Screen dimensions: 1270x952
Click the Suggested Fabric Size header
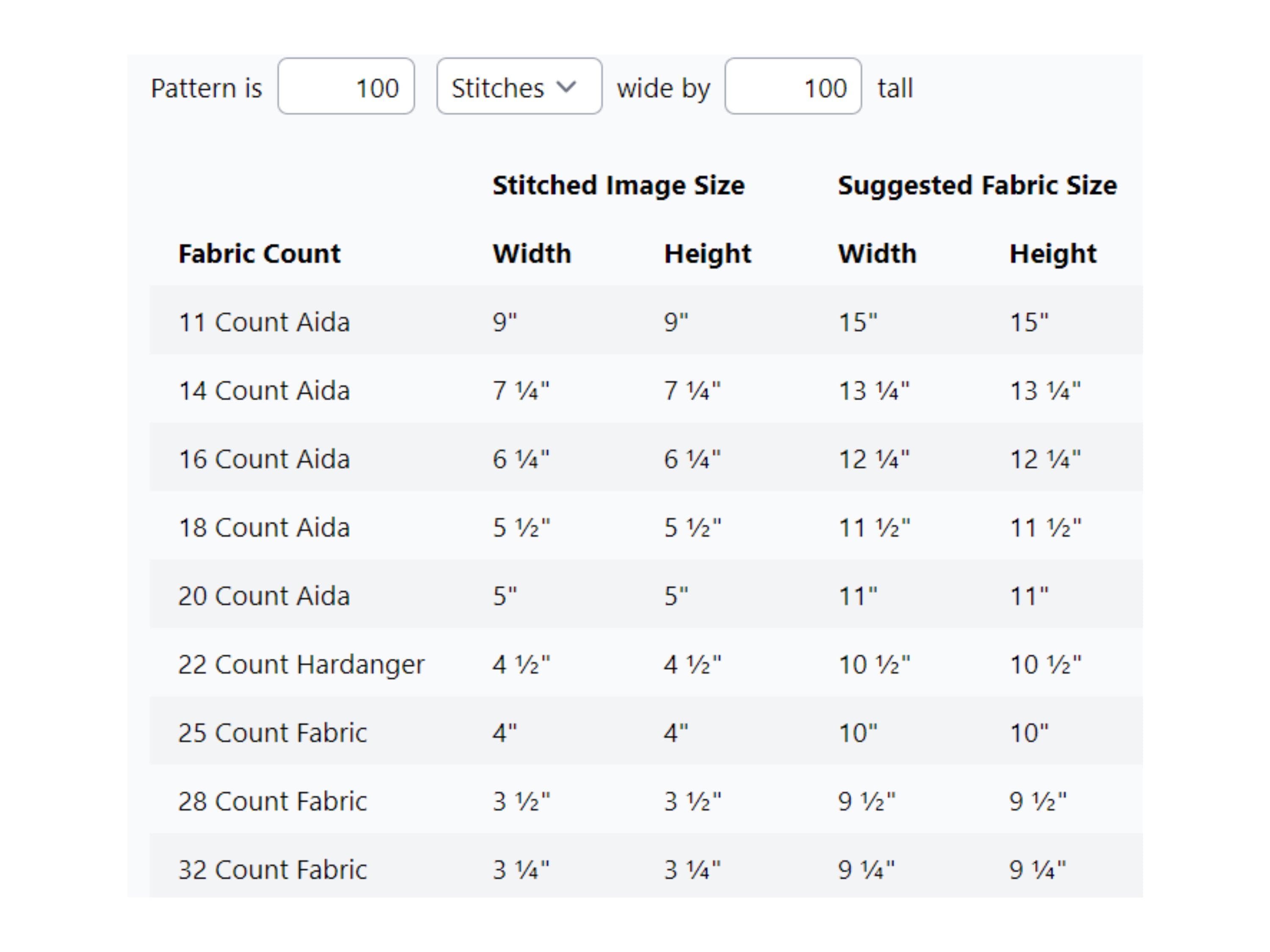[x=977, y=185]
